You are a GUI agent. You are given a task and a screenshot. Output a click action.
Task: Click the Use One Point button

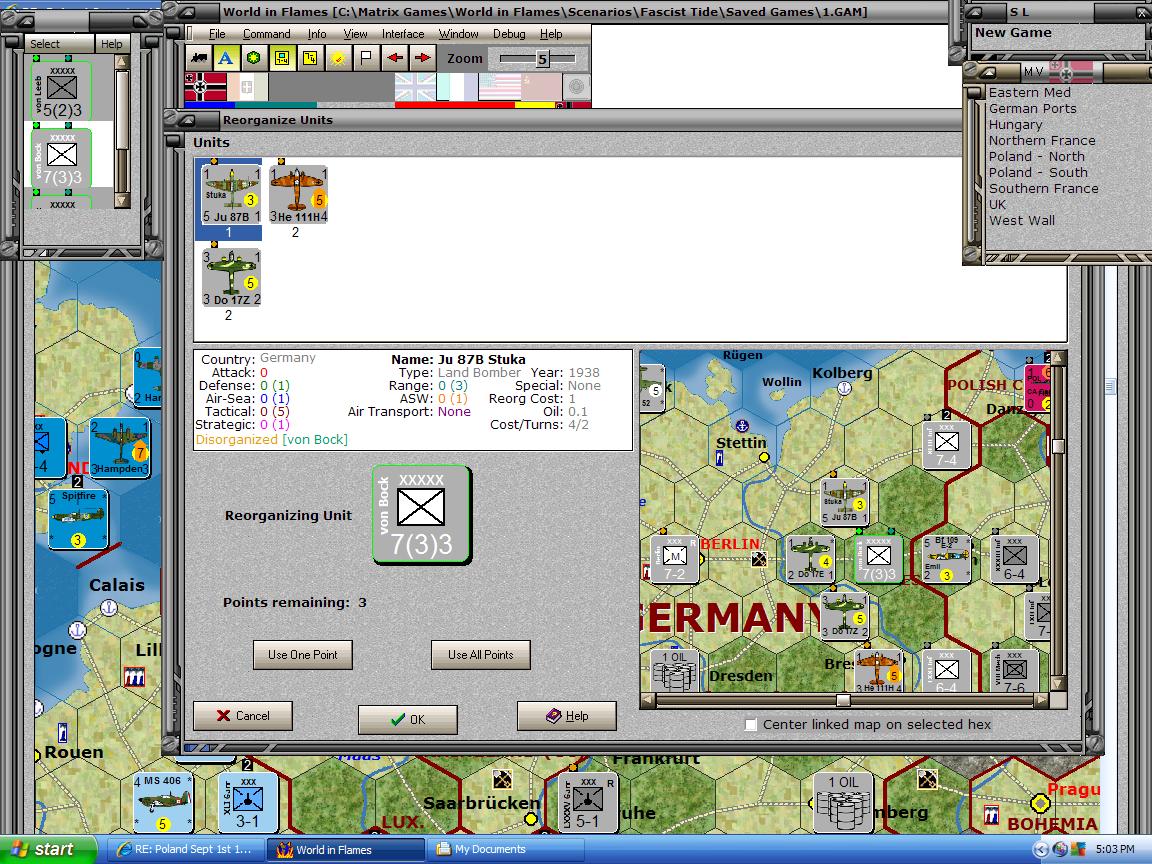coord(303,655)
